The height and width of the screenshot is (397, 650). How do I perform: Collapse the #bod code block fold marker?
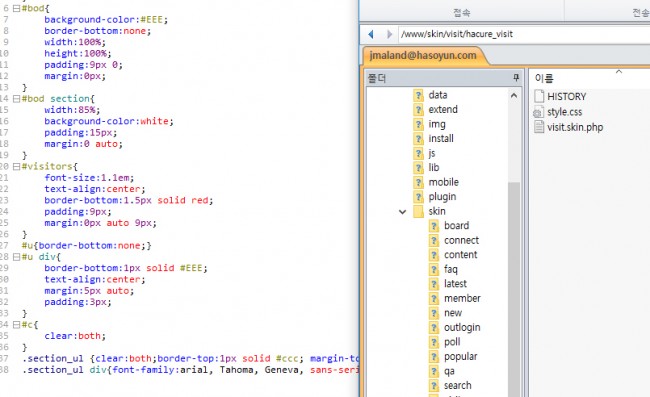(x=16, y=8)
